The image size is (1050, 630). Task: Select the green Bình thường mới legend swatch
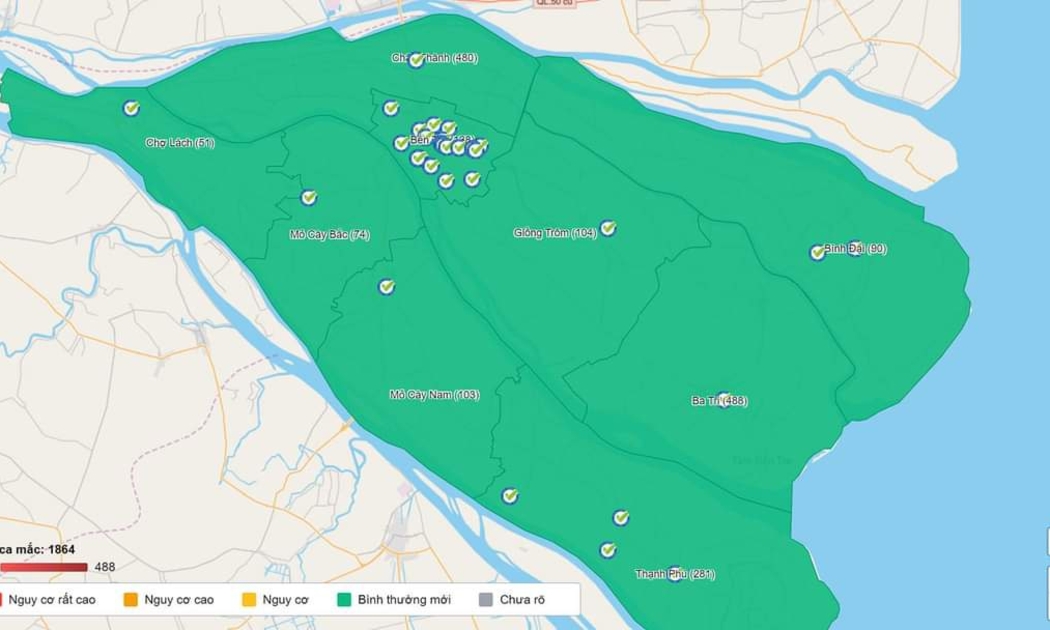[x=344, y=600]
